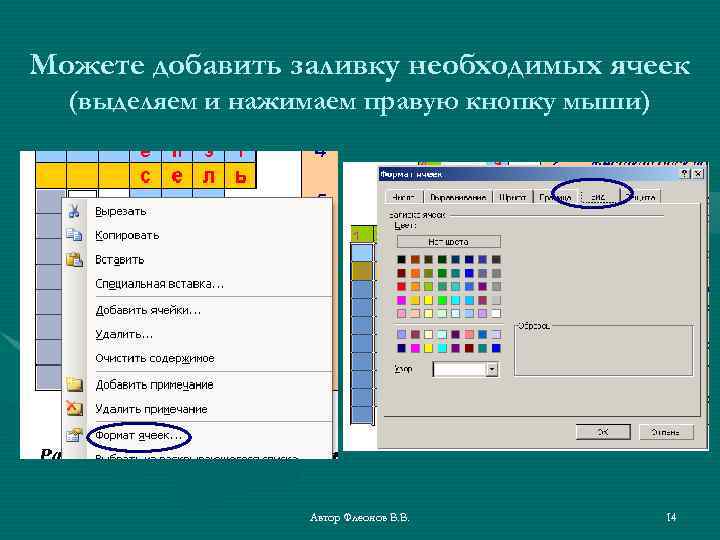Select the orange cell containing letter л

(x=209, y=175)
